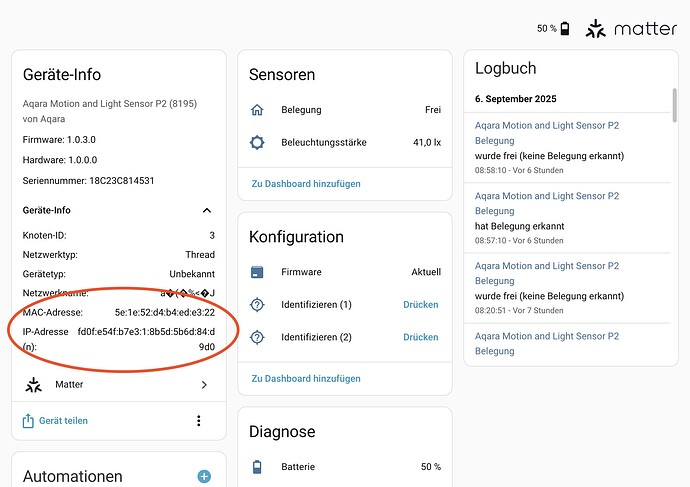Add Konfiguration card to dashboard
Image resolution: width=690 pixels, height=487 pixels.
click(x=305, y=378)
